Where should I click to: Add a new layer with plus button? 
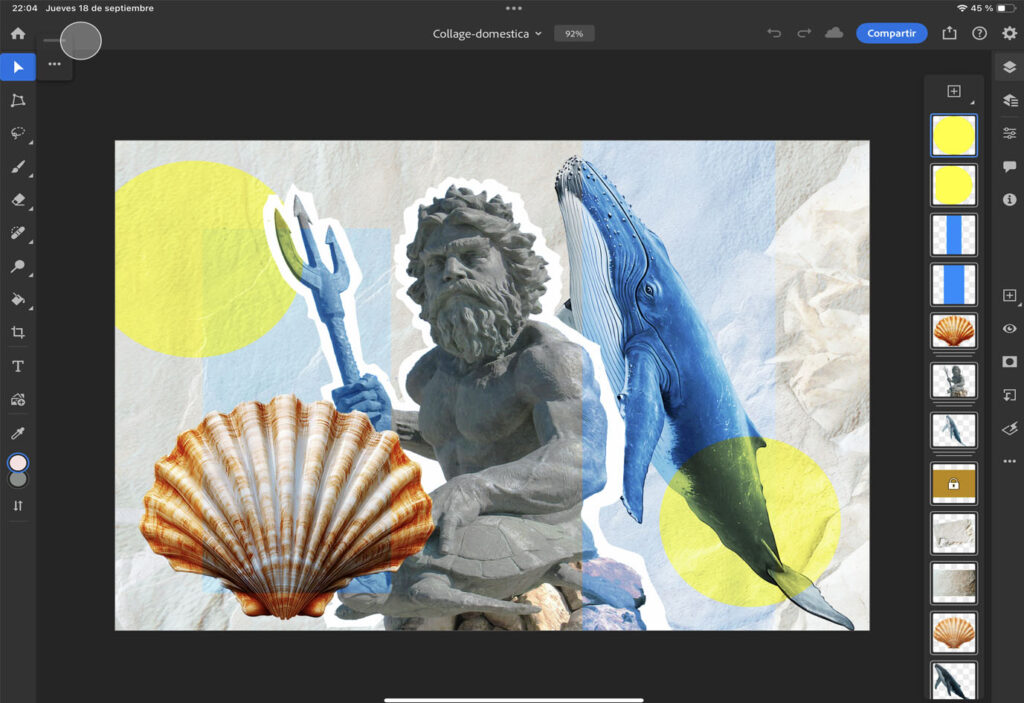coord(953,91)
